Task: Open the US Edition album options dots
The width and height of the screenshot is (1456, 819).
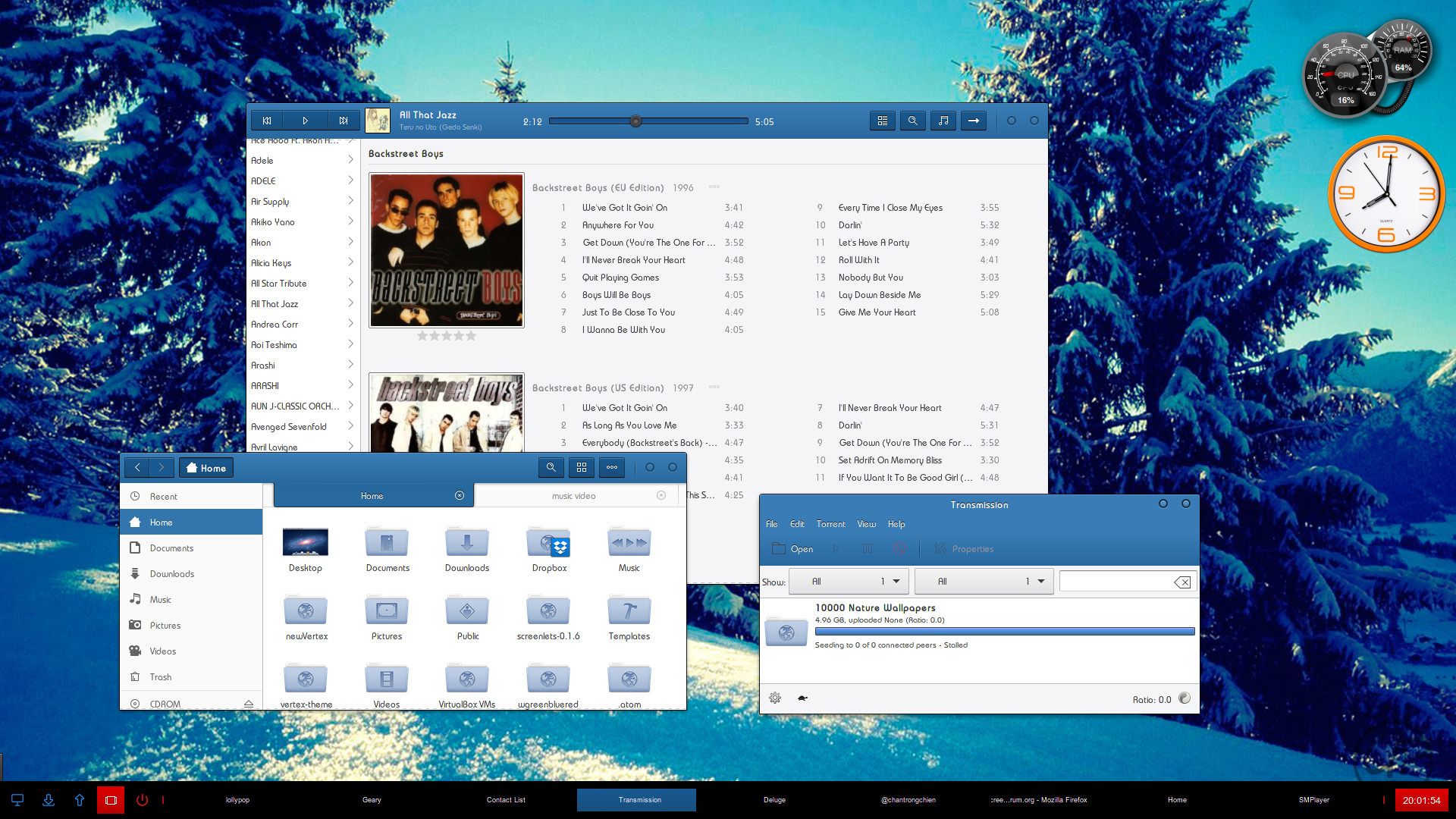Action: 714,387
